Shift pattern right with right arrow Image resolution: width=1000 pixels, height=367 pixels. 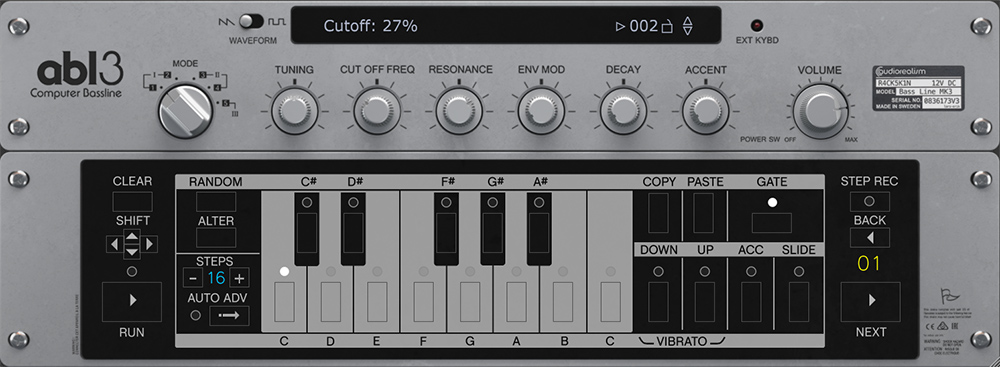click(150, 244)
